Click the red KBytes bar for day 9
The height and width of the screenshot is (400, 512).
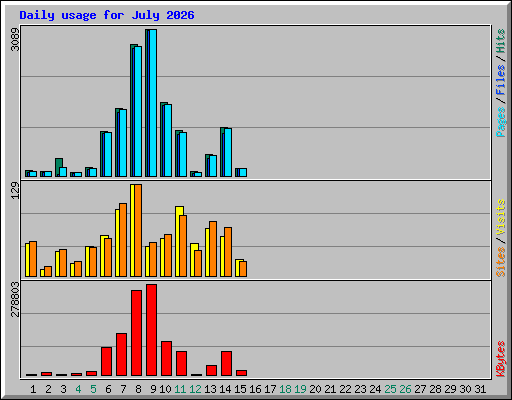point(151,330)
